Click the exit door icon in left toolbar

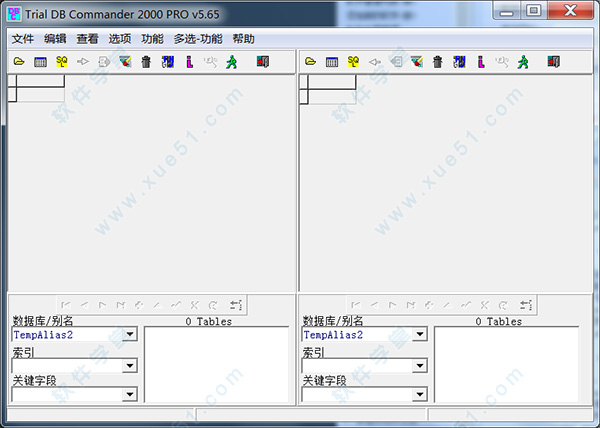point(262,62)
